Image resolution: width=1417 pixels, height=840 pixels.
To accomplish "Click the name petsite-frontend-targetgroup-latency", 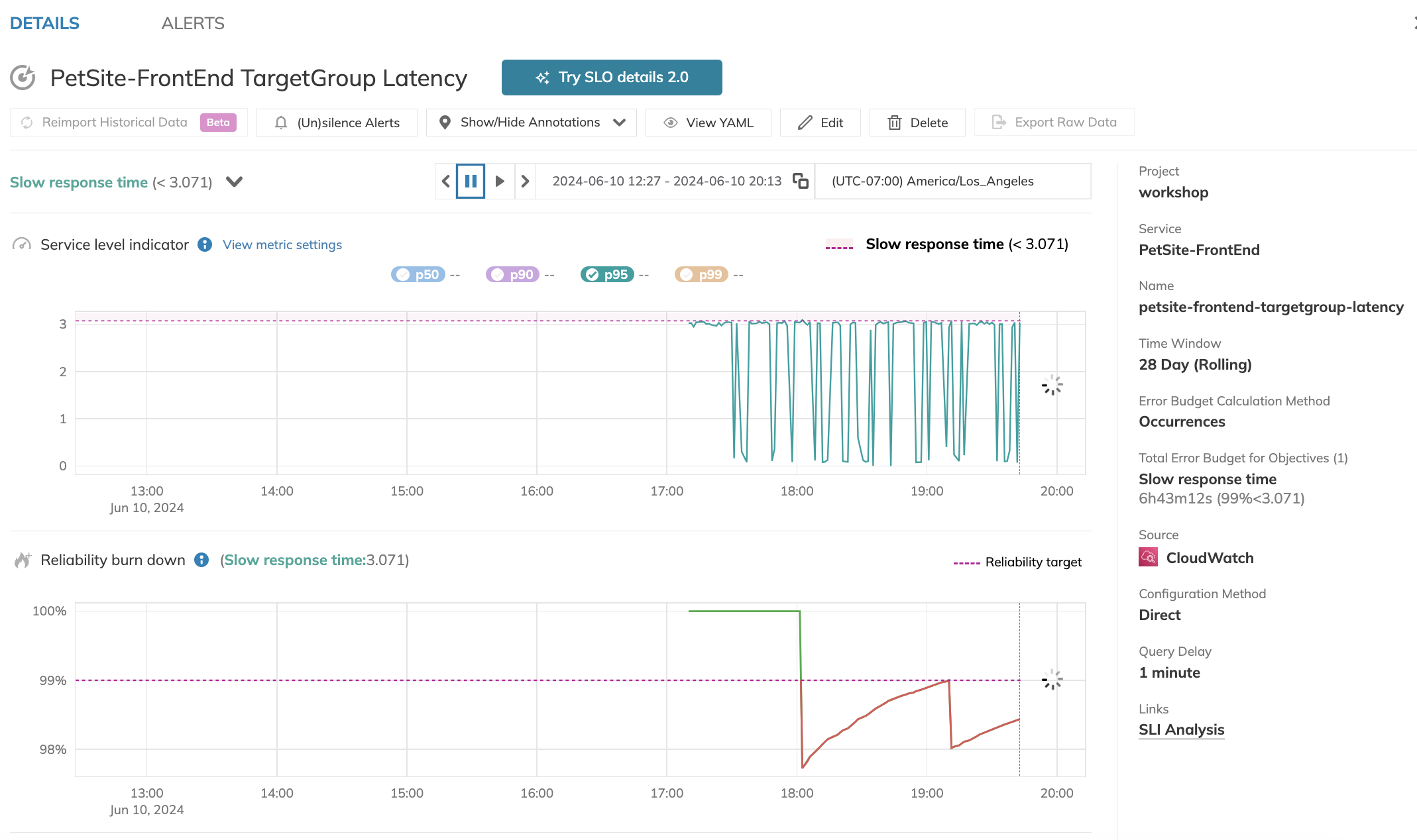I will point(1271,307).
